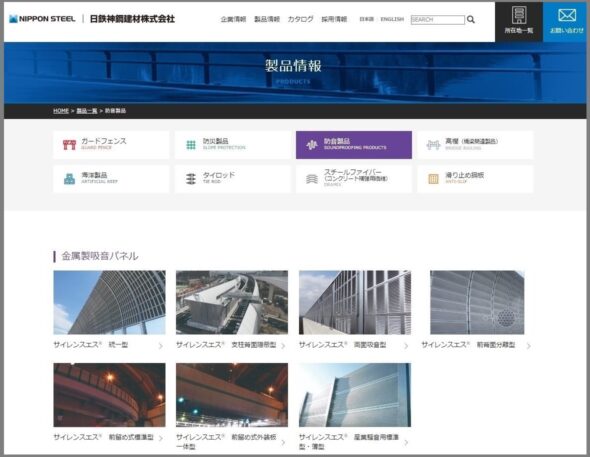The image size is (590, 457).
Task: Open 採用情報 in the top navigation
Action: 334,19
